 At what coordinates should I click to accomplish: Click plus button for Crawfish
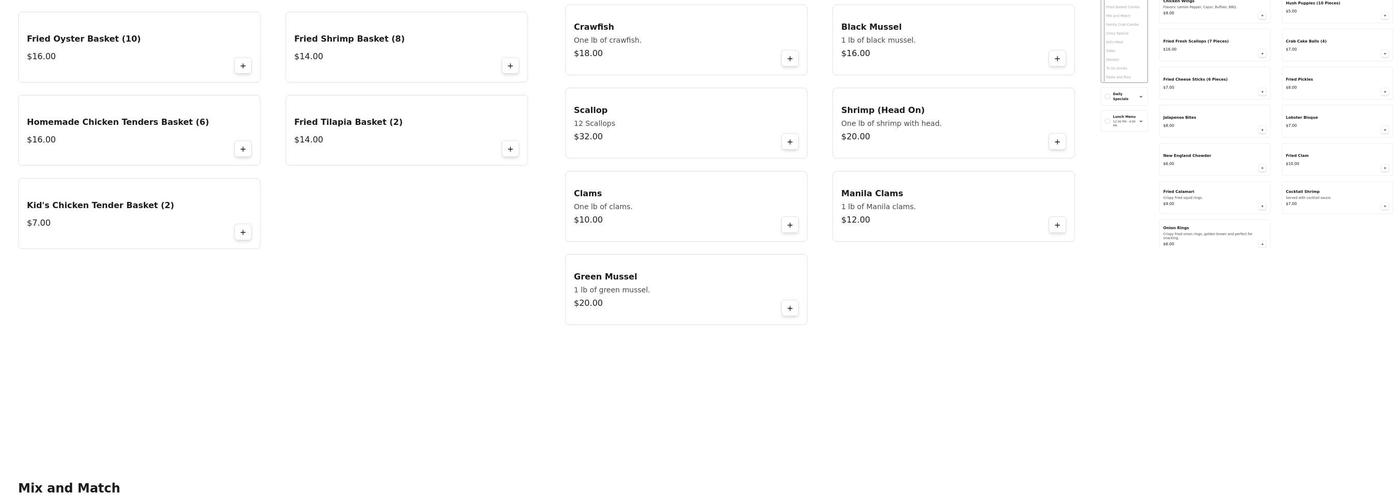click(790, 59)
